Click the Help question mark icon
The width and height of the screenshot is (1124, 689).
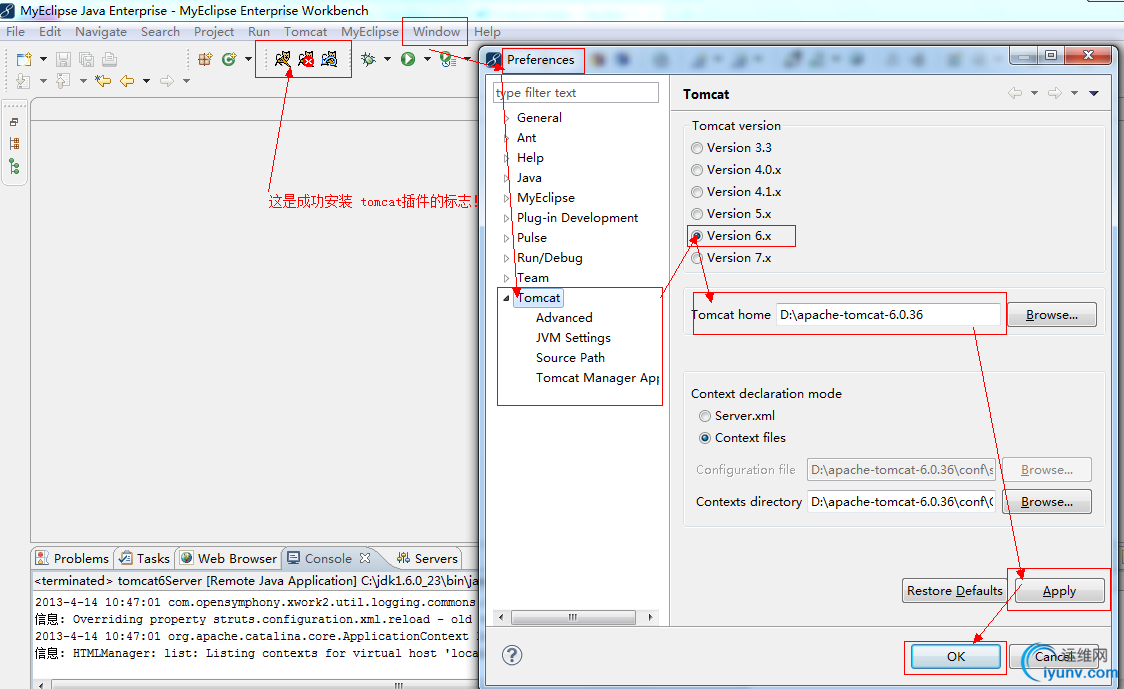pyautogui.click(x=512, y=655)
